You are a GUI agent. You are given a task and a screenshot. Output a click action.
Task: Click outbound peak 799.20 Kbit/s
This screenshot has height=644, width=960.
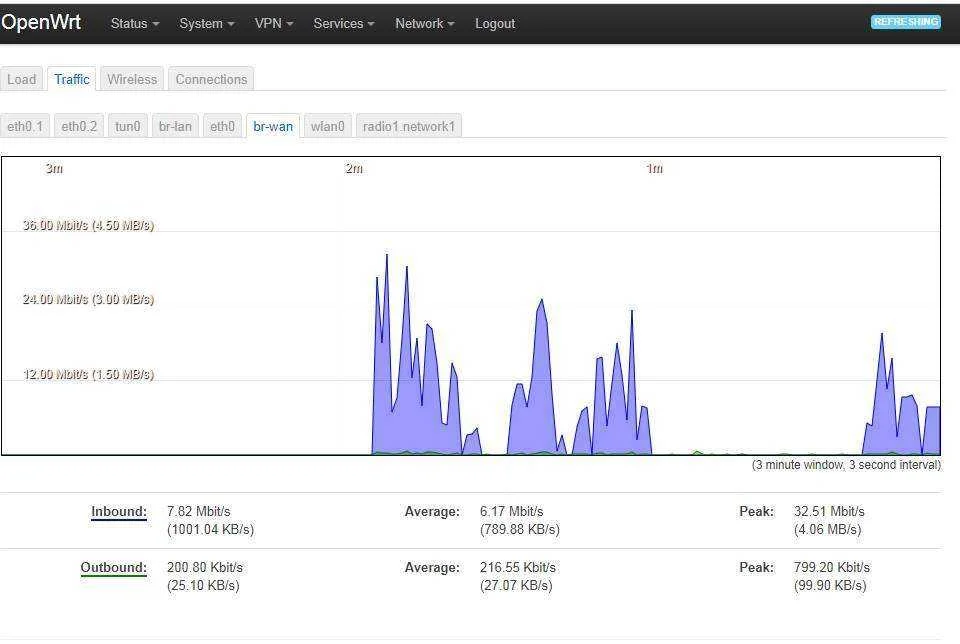(x=831, y=567)
